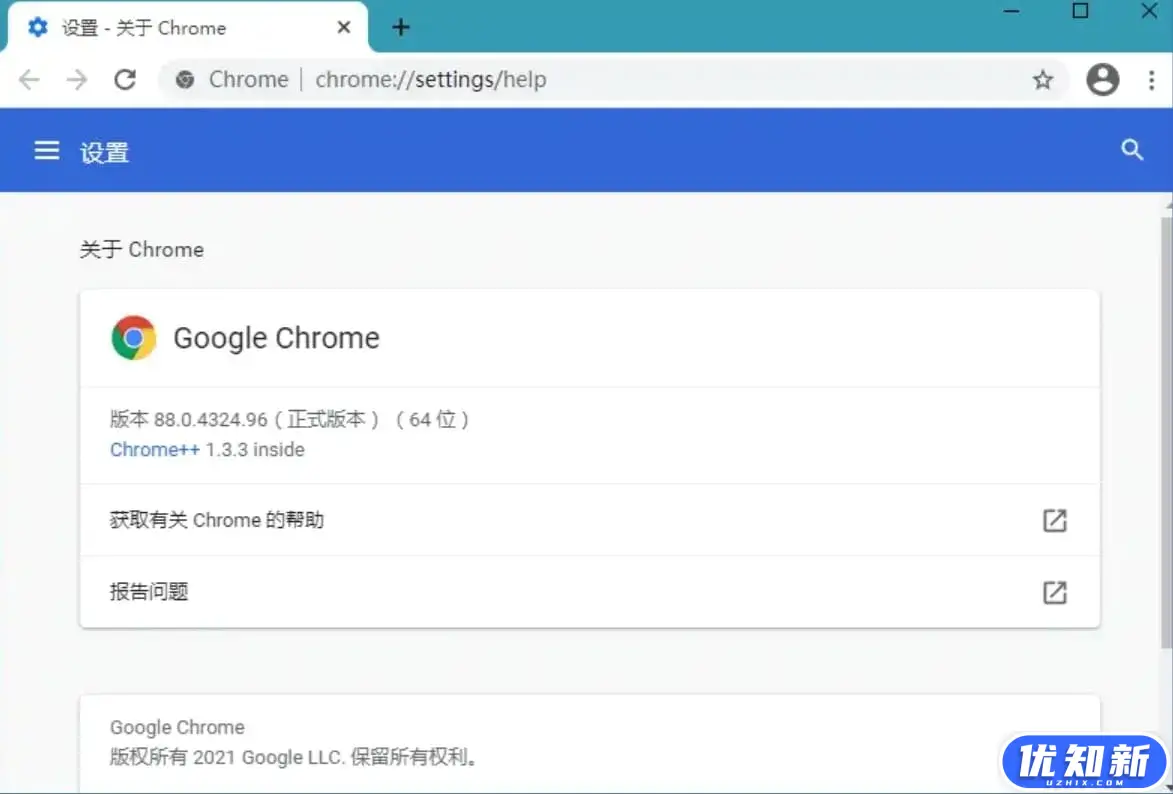Open external link icon for 报告问题
1173x794 pixels.
1054,592
